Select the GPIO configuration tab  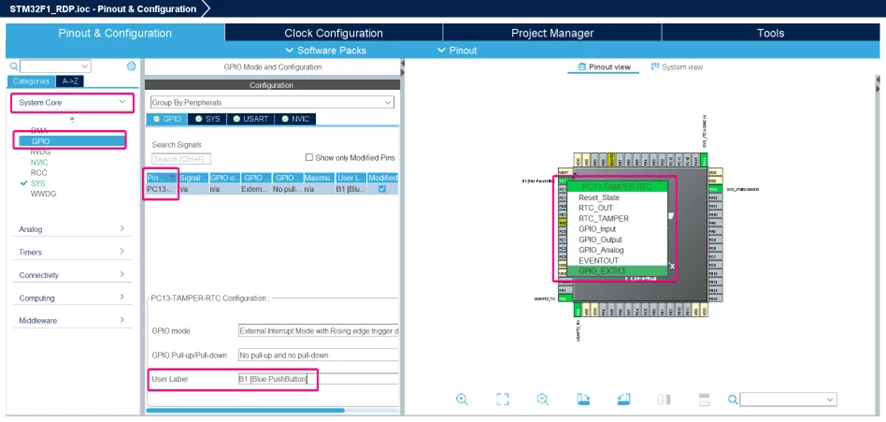[167, 119]
